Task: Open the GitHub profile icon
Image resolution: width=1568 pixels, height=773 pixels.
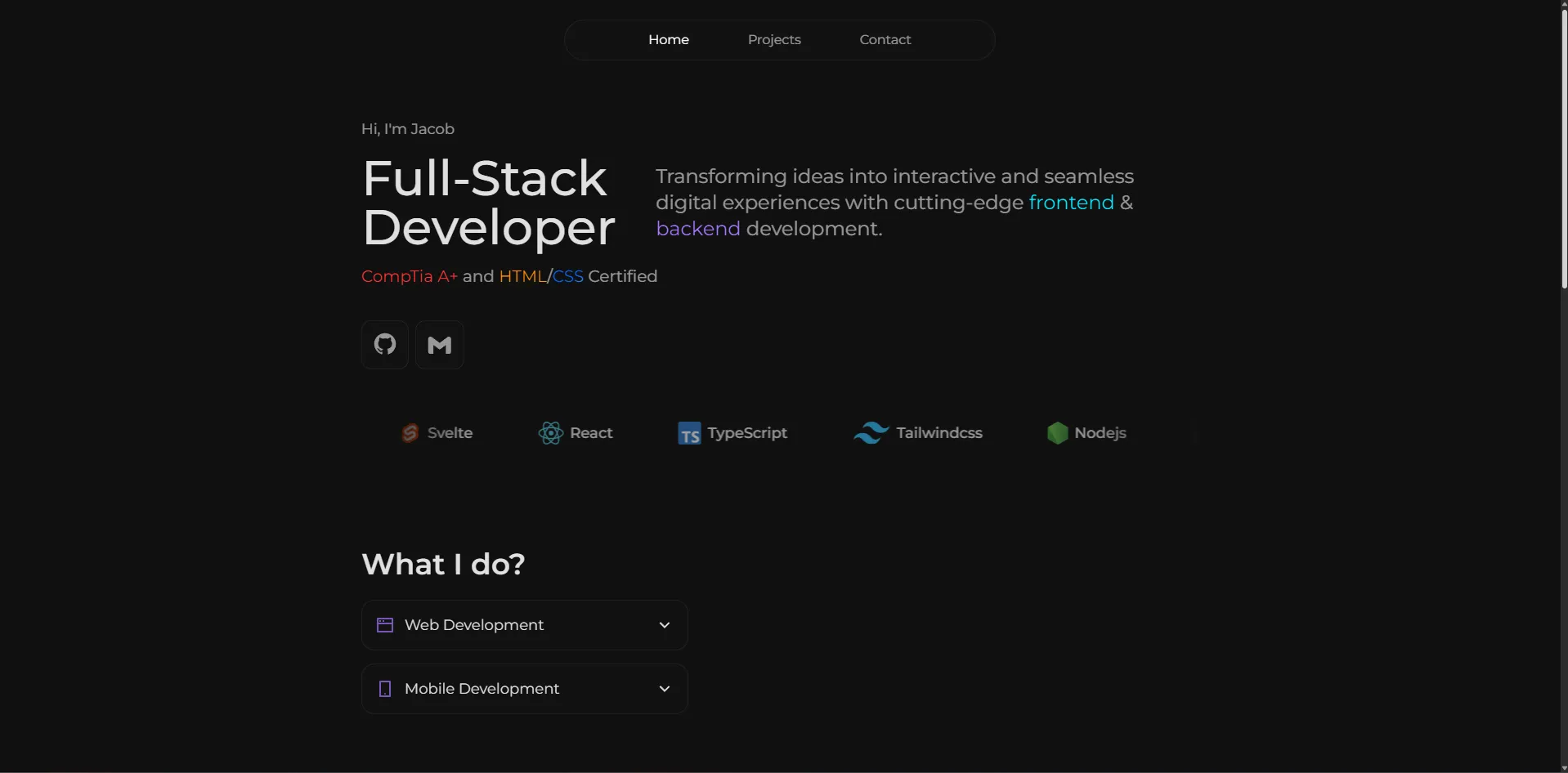Action: pos(384,344)
